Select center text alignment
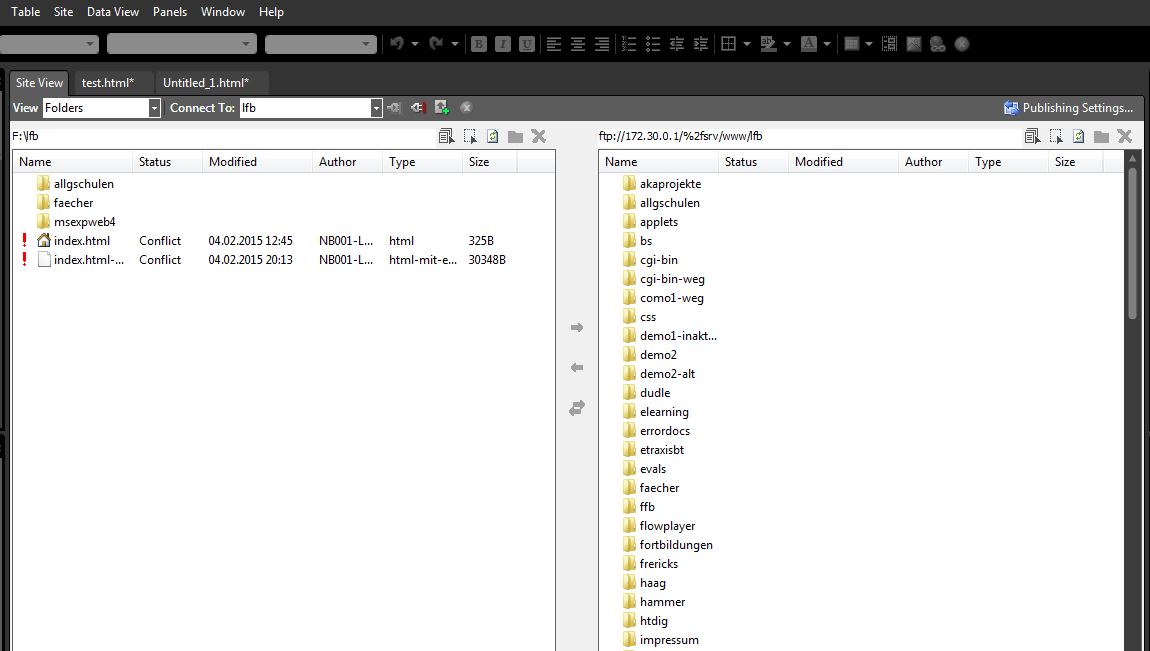This screenshot has height=651, width=1150. (x=578, y=44)
